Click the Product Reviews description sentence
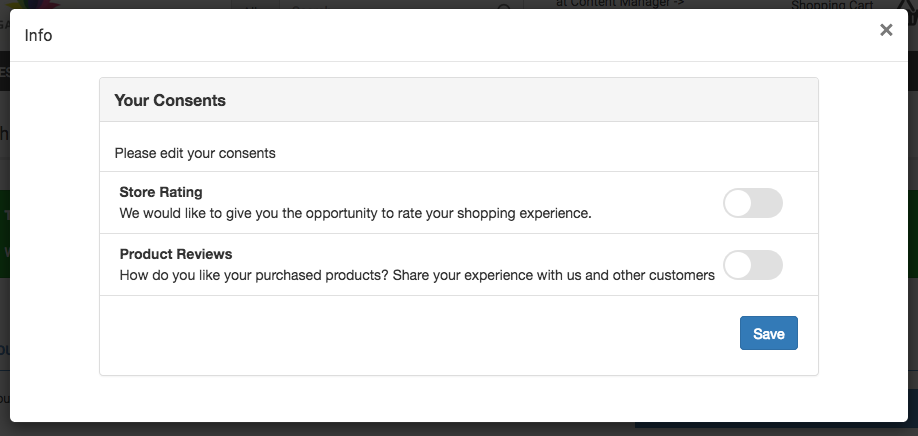The width and height of the screenshot is (918, 436). tap(417, 275)
